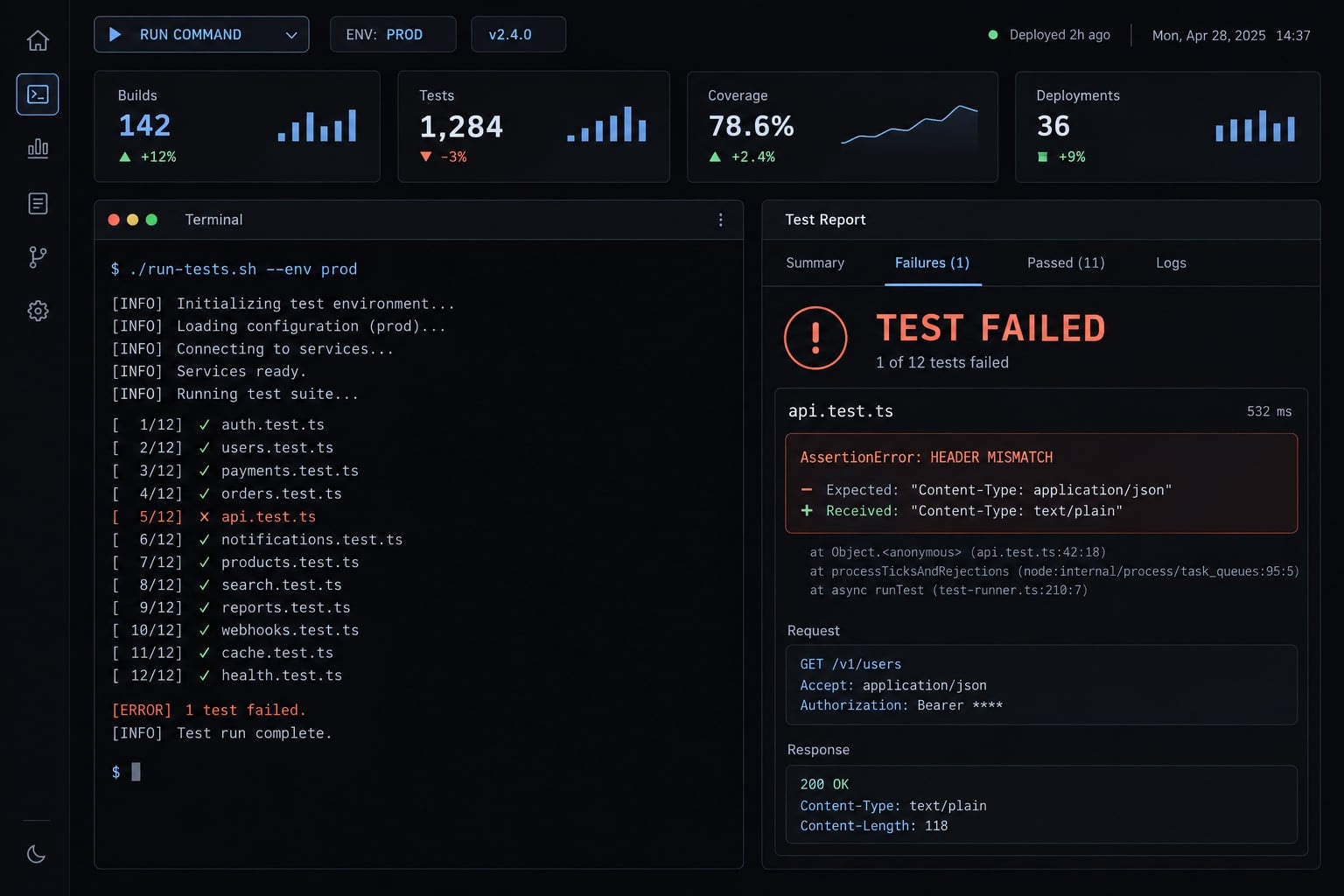Click the terminal prompt cursor
This screenshot has width=1344, height=896.
click(136, 771)
